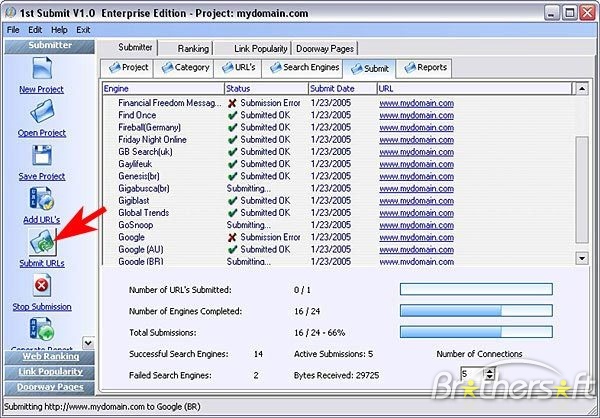Select the Global Trends engine row

[339, 213]
